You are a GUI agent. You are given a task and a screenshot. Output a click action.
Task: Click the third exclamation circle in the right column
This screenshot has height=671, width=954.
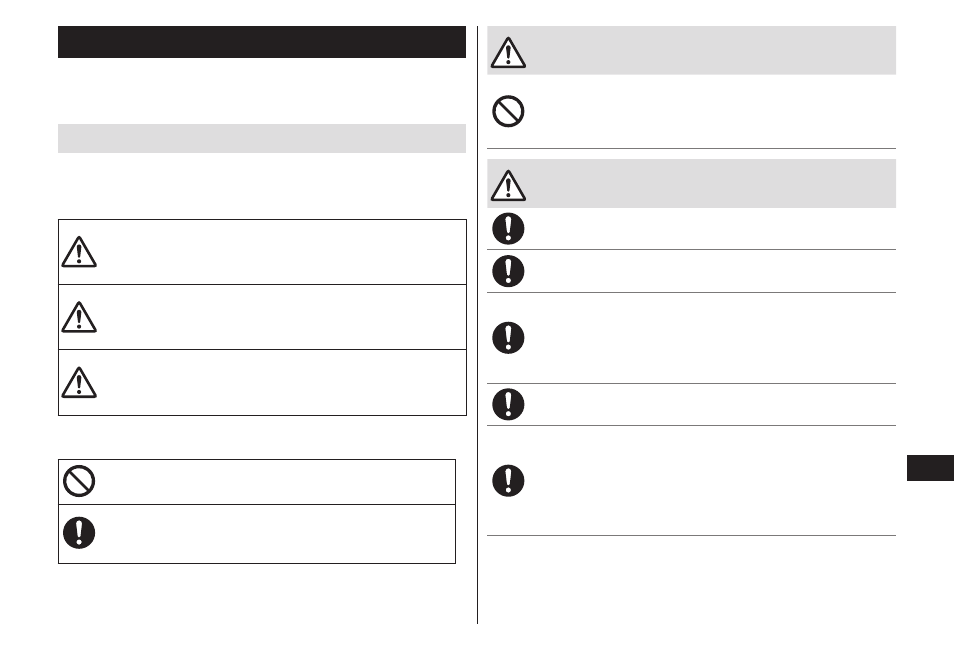pos(508,337)
